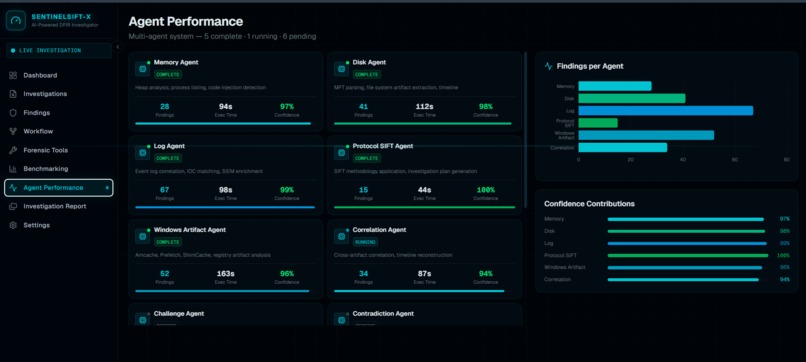806x362 pixels.
Task: Click the Challenge Agent card title
Action: (x=179, y=314)
